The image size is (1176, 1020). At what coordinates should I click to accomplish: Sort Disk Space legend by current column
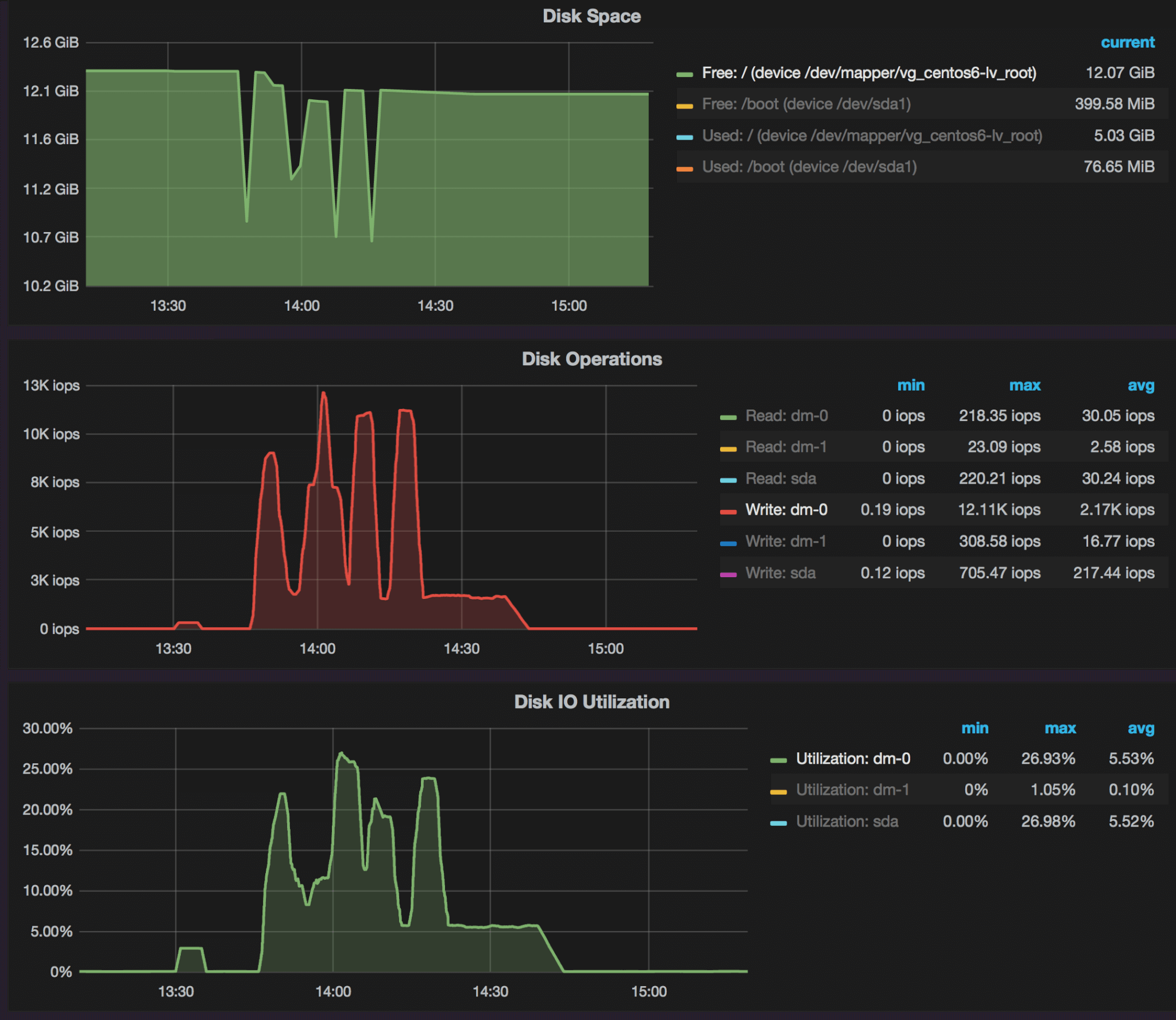(x=1127, y=42)
